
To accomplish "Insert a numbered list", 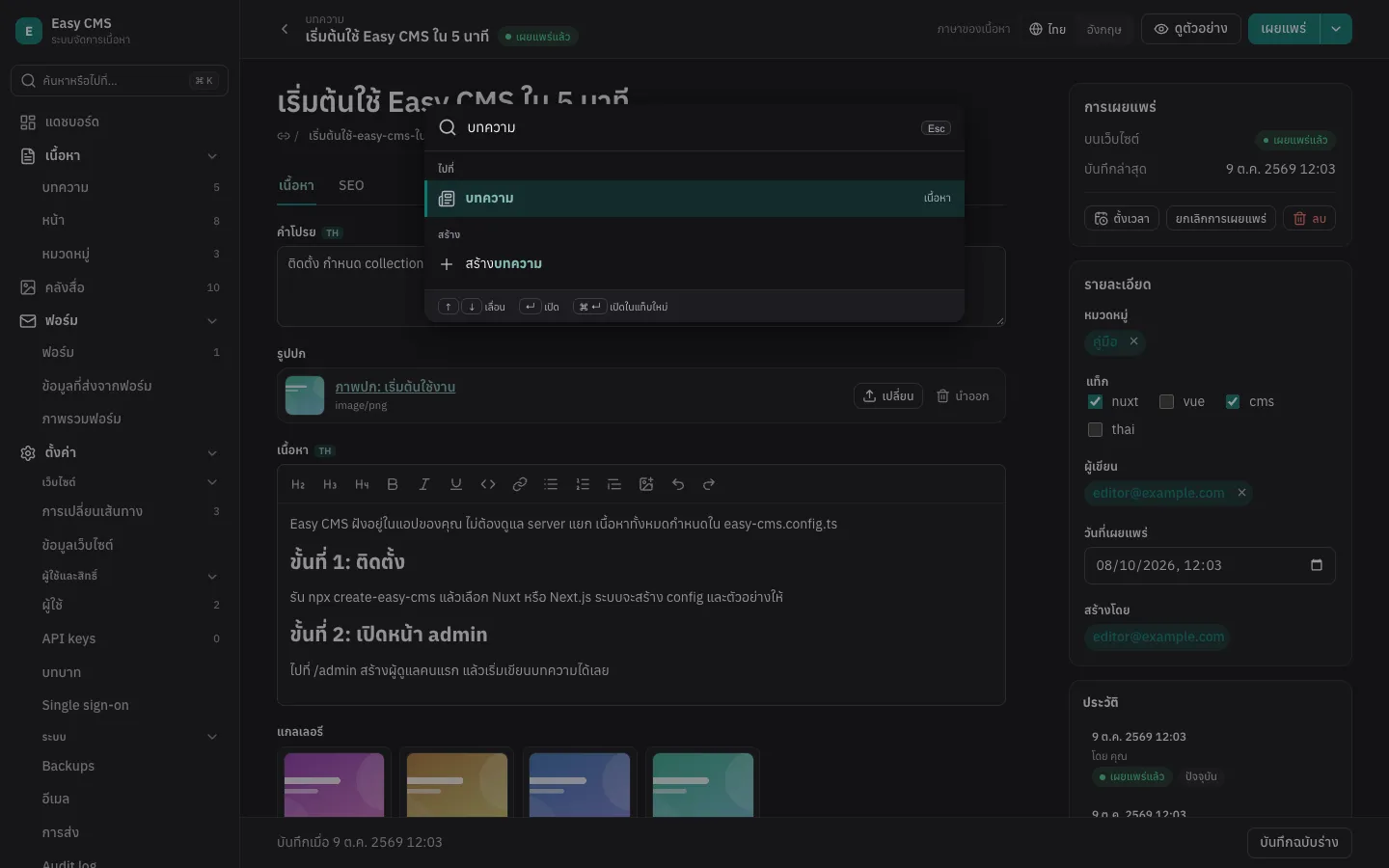I will coord(583,484).
